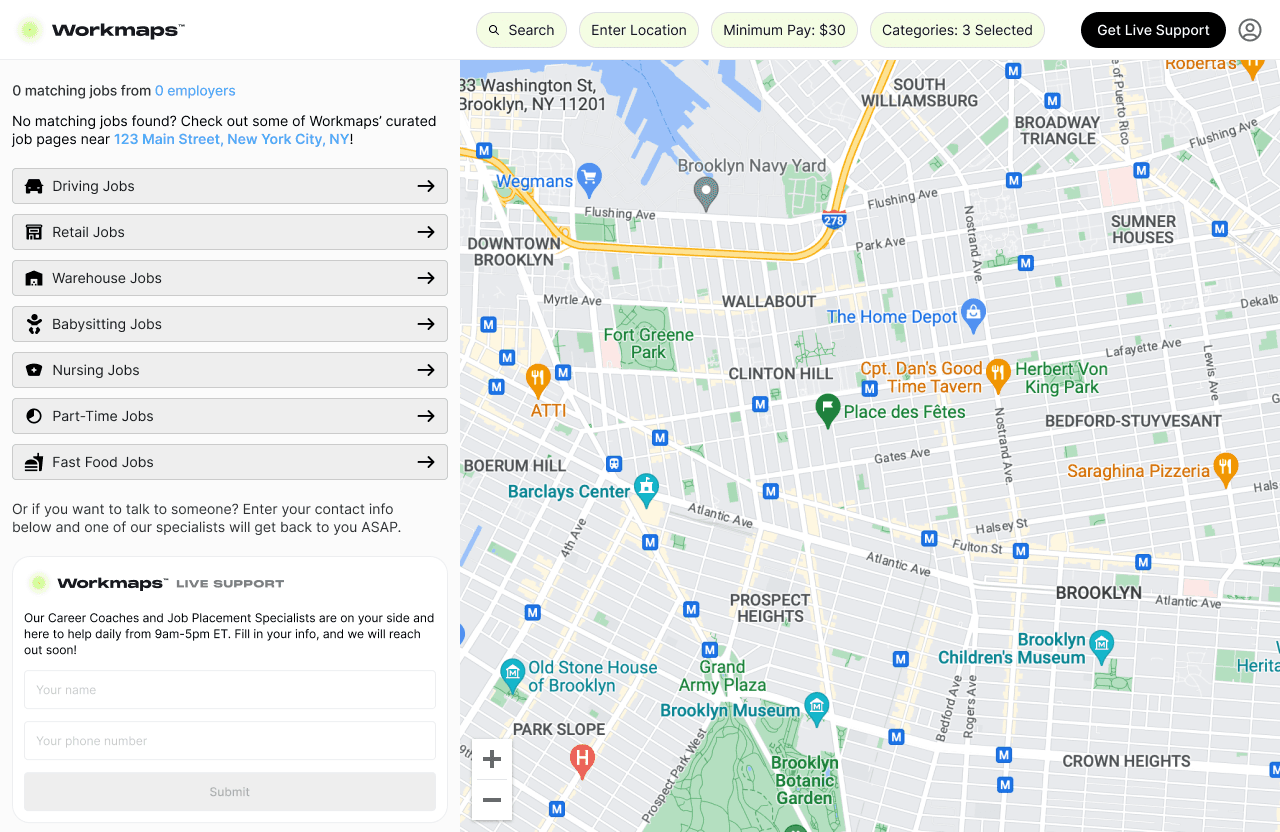Select the Brooklyn Navy Yard map pin

706,192
